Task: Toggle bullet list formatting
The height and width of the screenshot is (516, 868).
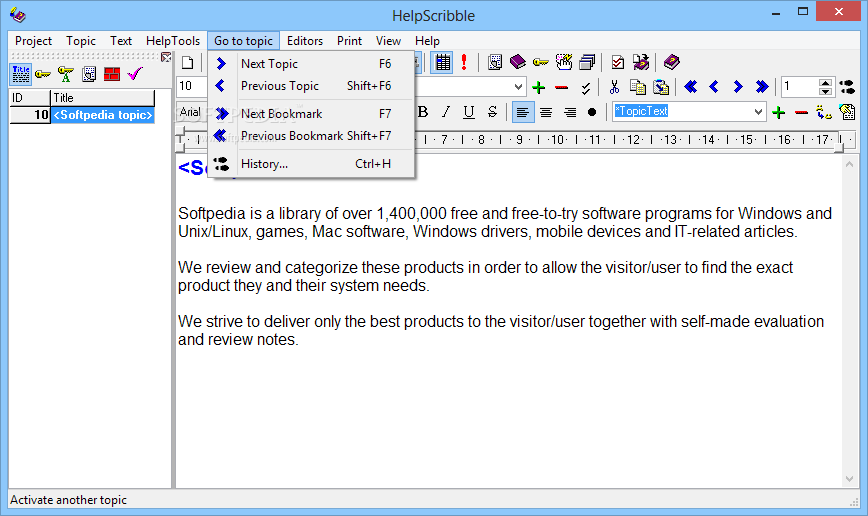Action: coord(592,112)
